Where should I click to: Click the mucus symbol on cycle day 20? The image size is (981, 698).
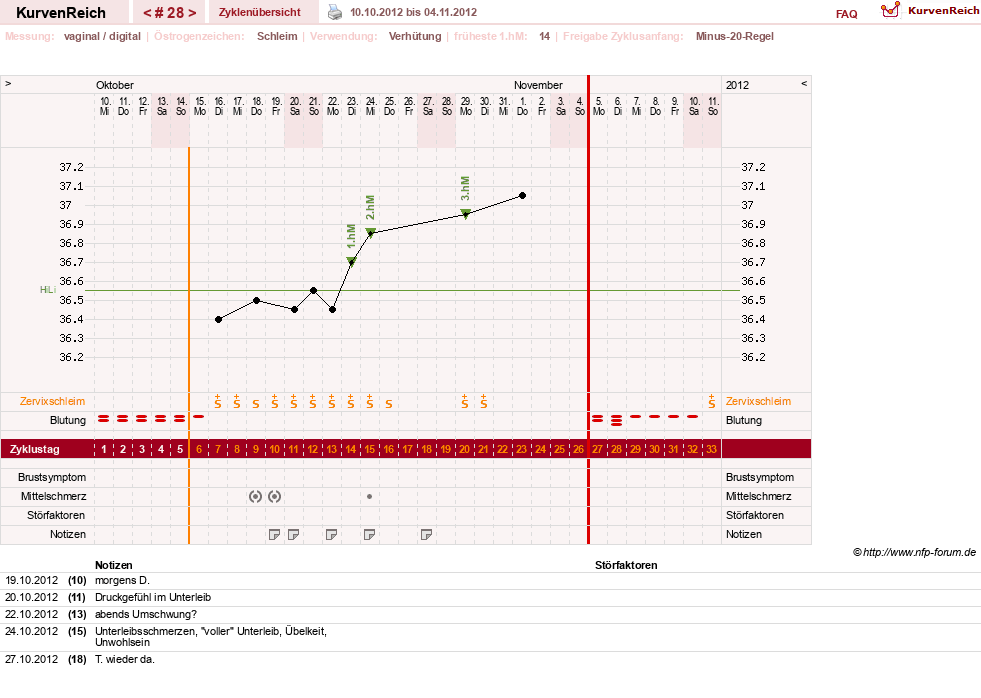(x=464, y=402)
